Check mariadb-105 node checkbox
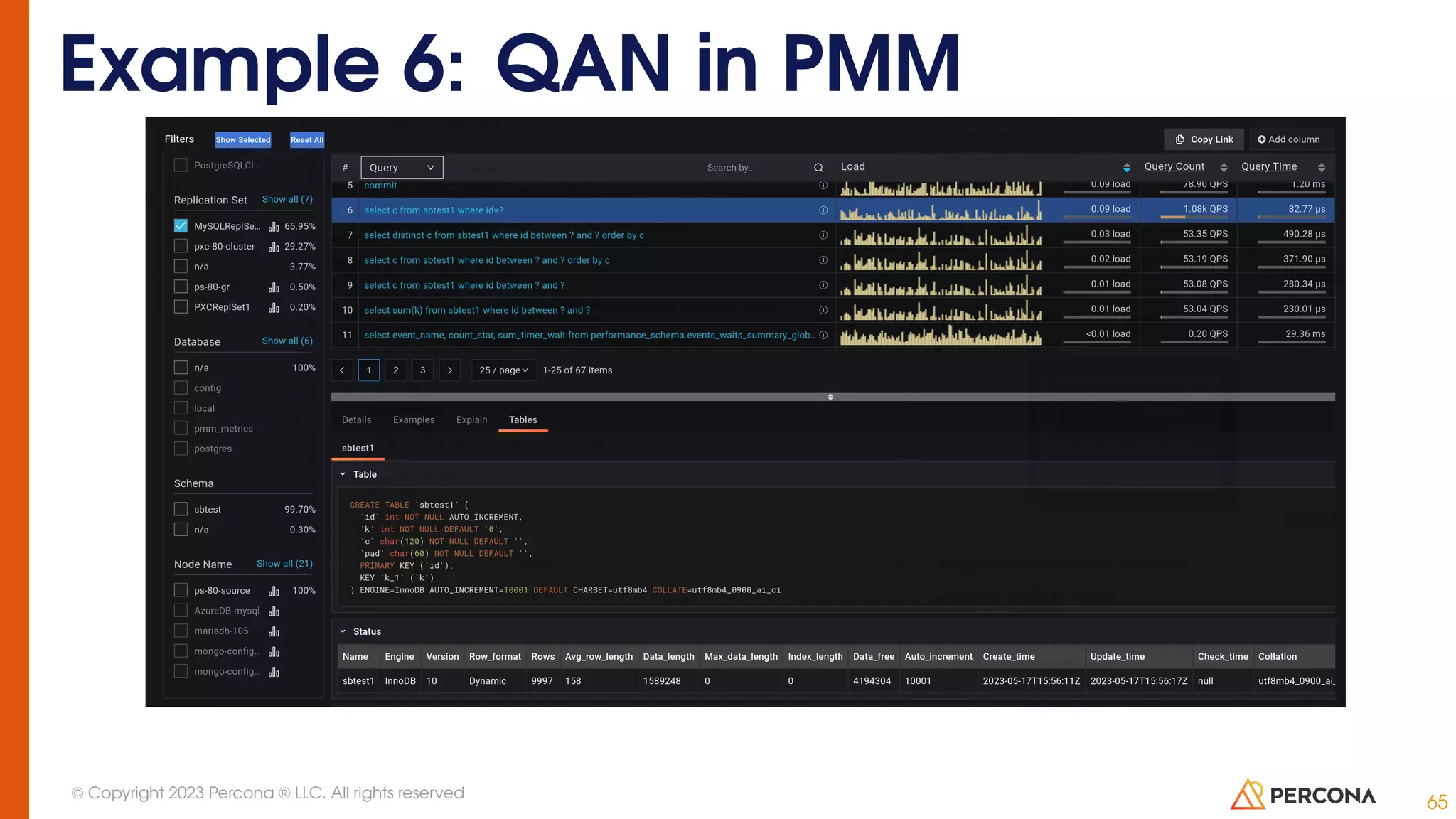Image resolution: width=1456 pixels, height=819 pixels. pos(181,631)
